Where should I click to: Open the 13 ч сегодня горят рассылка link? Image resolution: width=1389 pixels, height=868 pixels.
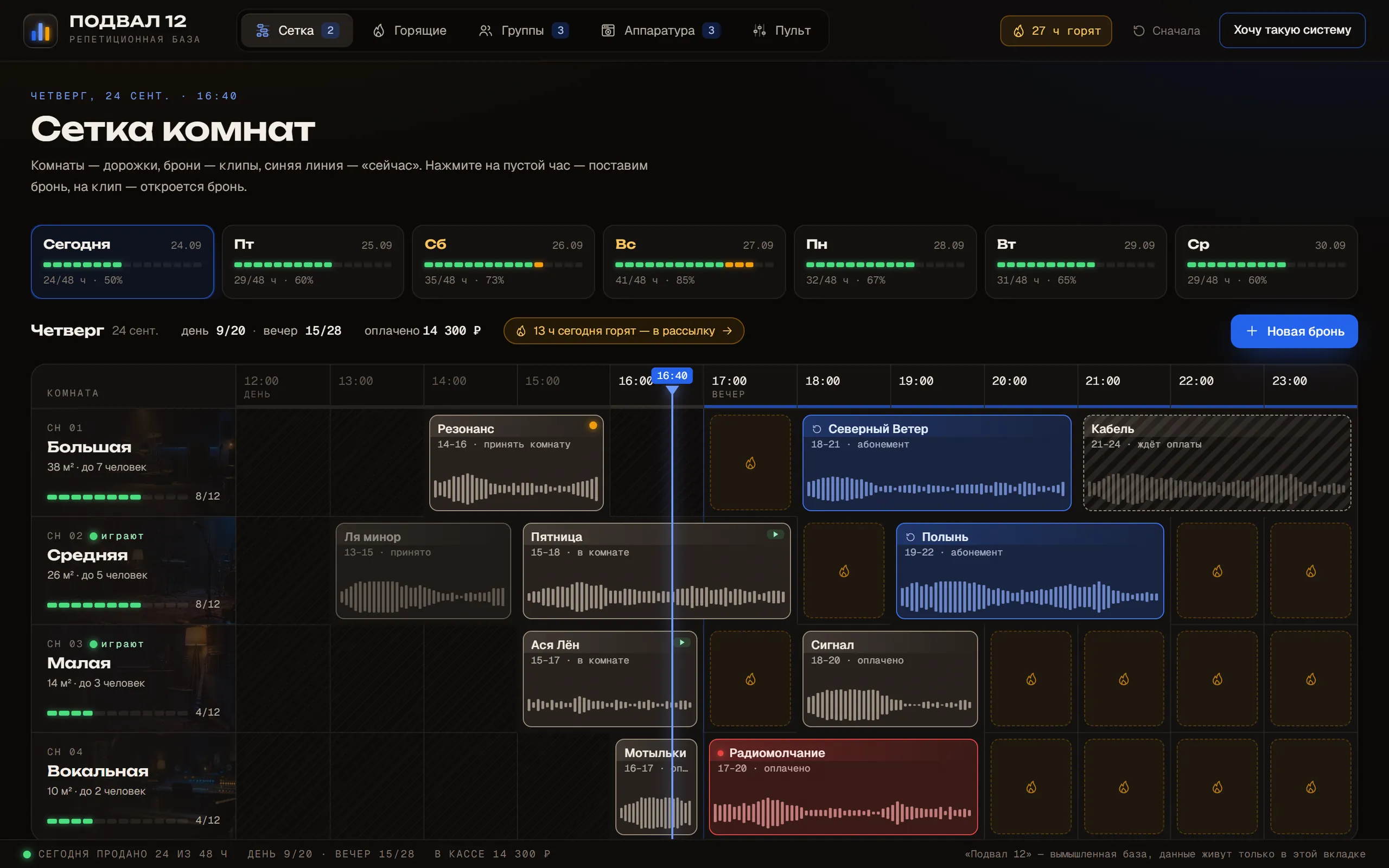624,331
